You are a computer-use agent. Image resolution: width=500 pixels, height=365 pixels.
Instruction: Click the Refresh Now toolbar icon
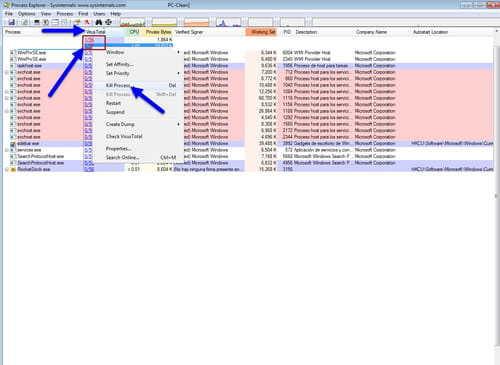tap(25, 22)
